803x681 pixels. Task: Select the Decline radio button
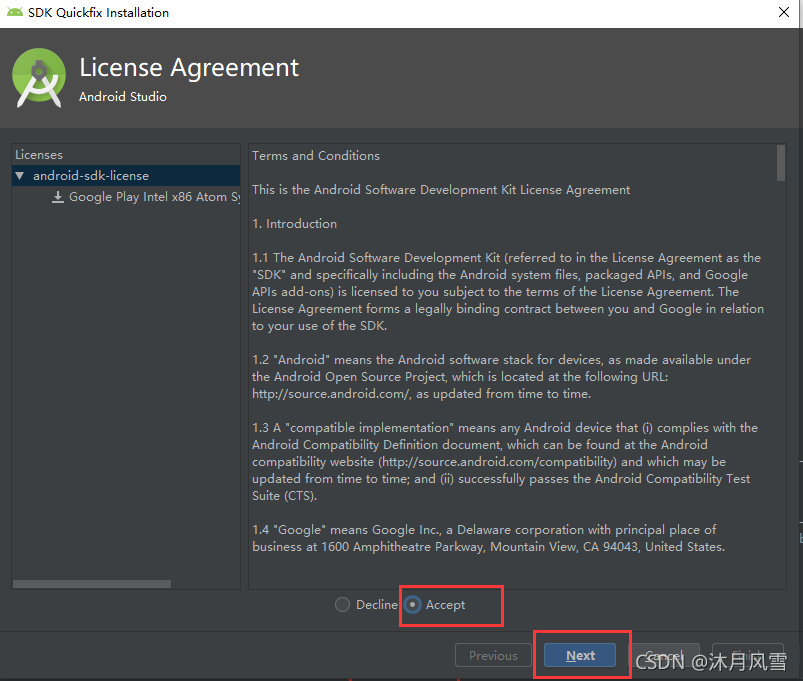(342, 605)
